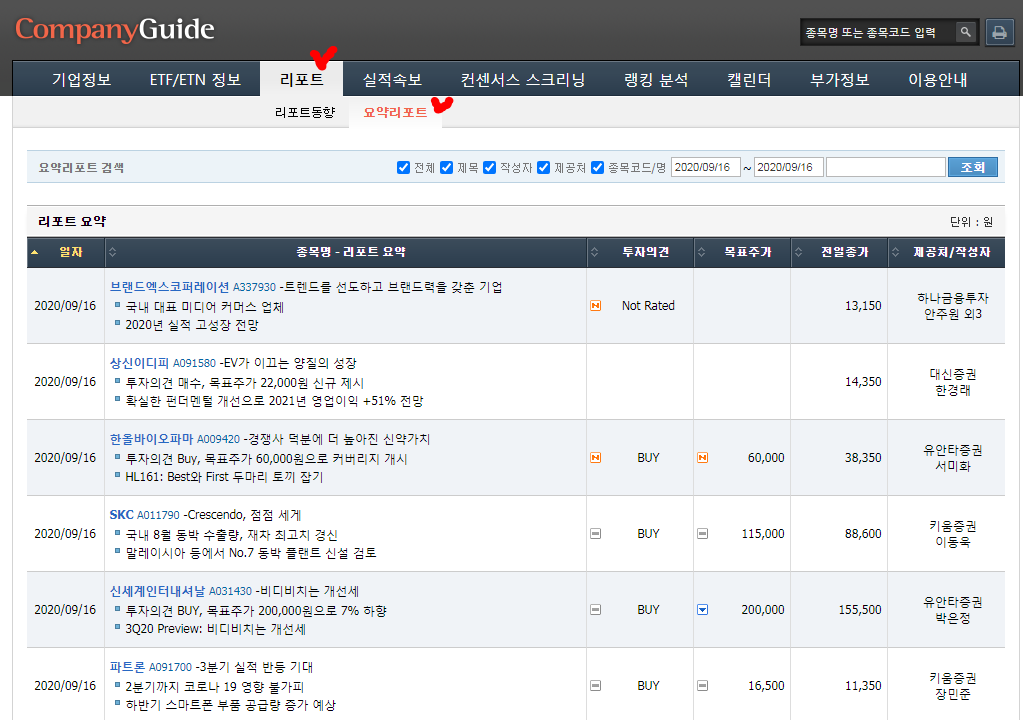This screenshot has height=720, width=1023.
Task: Open the 실적속보 menu
Action: coord(392,80)
